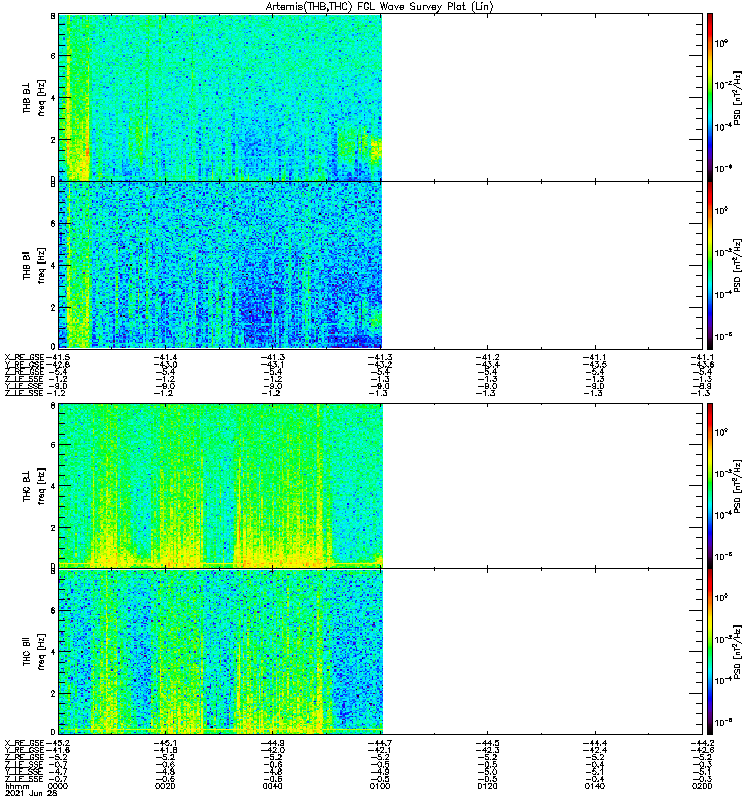Click the color bar beside the THB B-parallel panel

tap(710, 265)
